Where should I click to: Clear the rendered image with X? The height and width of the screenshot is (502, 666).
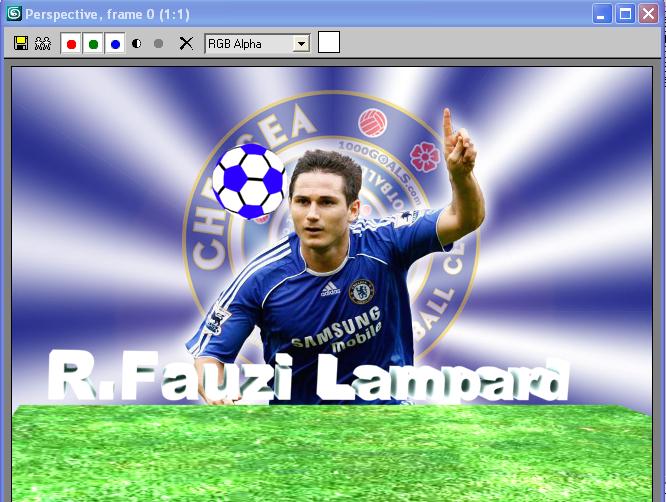point(186,43)
